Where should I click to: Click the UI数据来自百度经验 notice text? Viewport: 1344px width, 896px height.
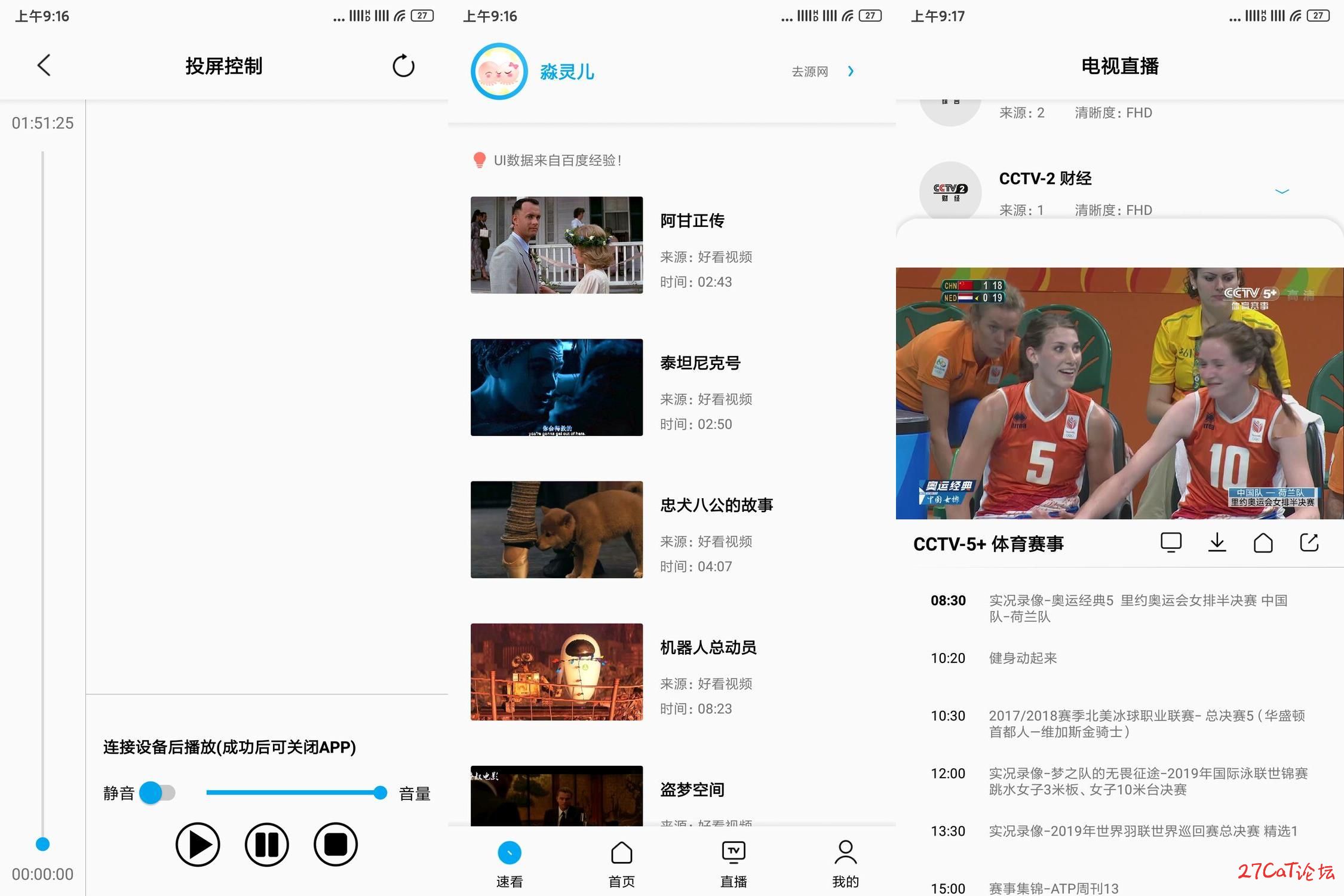(x=557, y=160)
